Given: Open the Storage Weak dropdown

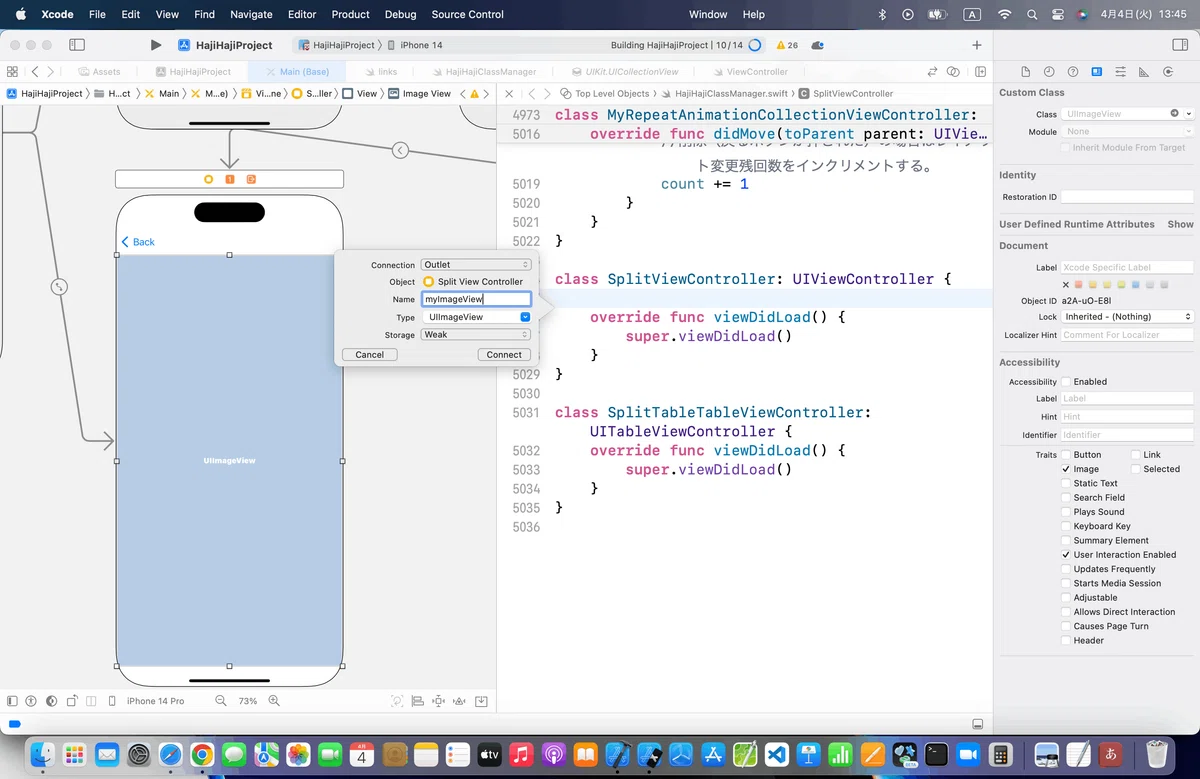Looking at the screenshot, I should (x=476, y=335).
